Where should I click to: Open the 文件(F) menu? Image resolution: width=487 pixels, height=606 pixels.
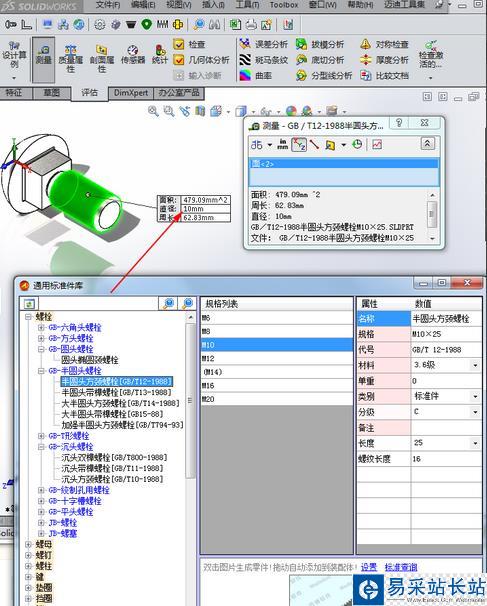point(108,5)
